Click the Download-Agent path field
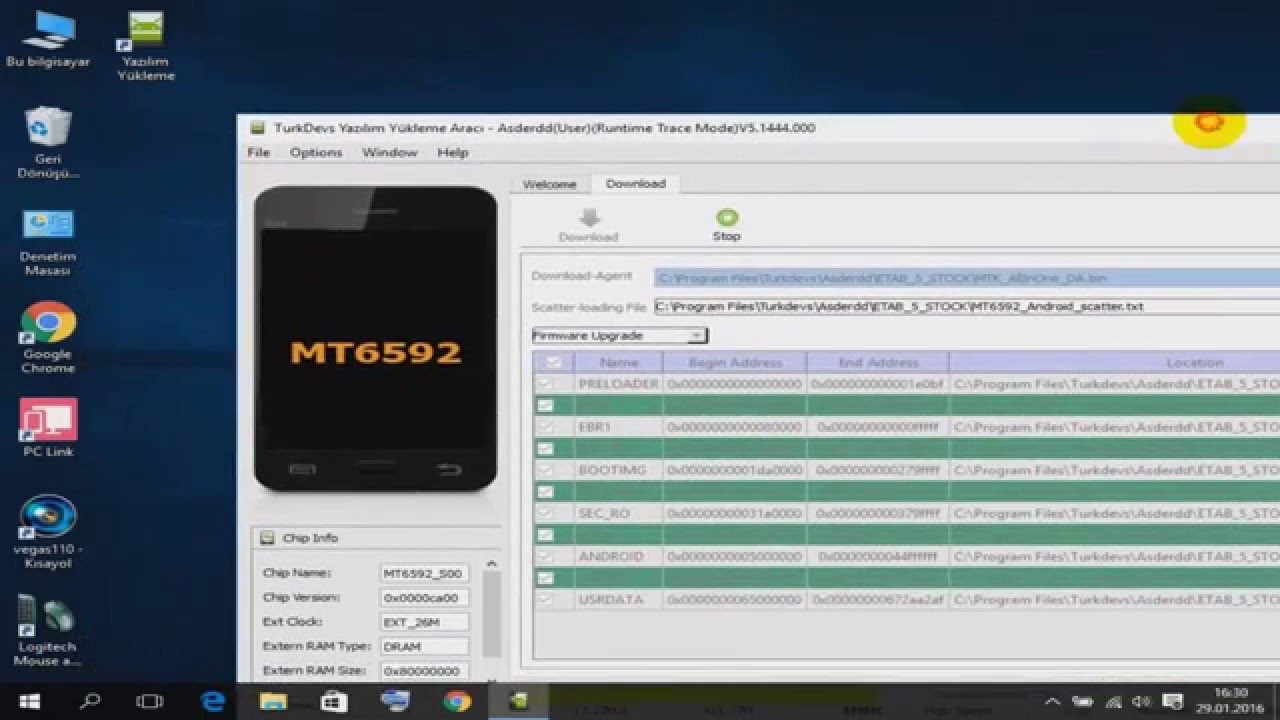The height and width of the screenshot is (720, 1280). tap(967, 277)
